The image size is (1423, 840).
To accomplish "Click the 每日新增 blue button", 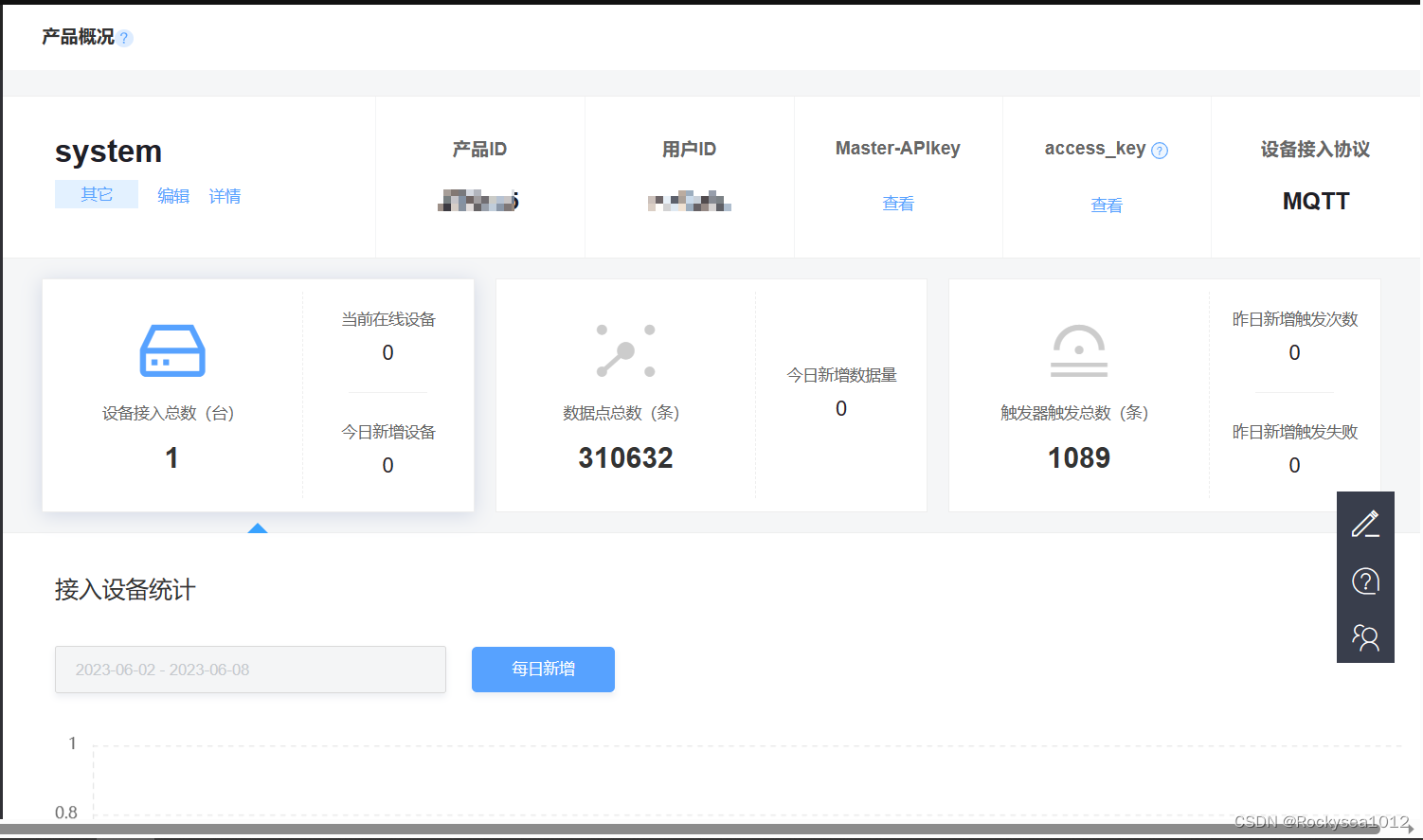I will 543,669.
